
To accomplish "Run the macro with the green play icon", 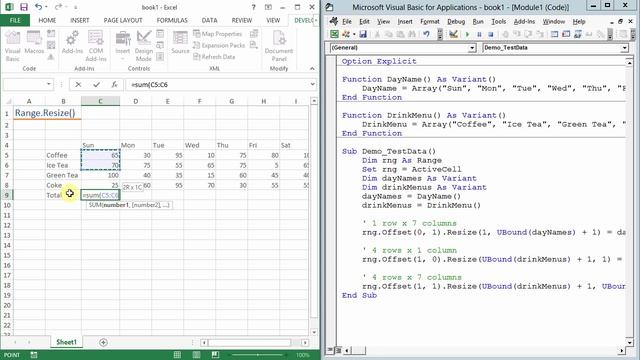I will click(467, 34).
